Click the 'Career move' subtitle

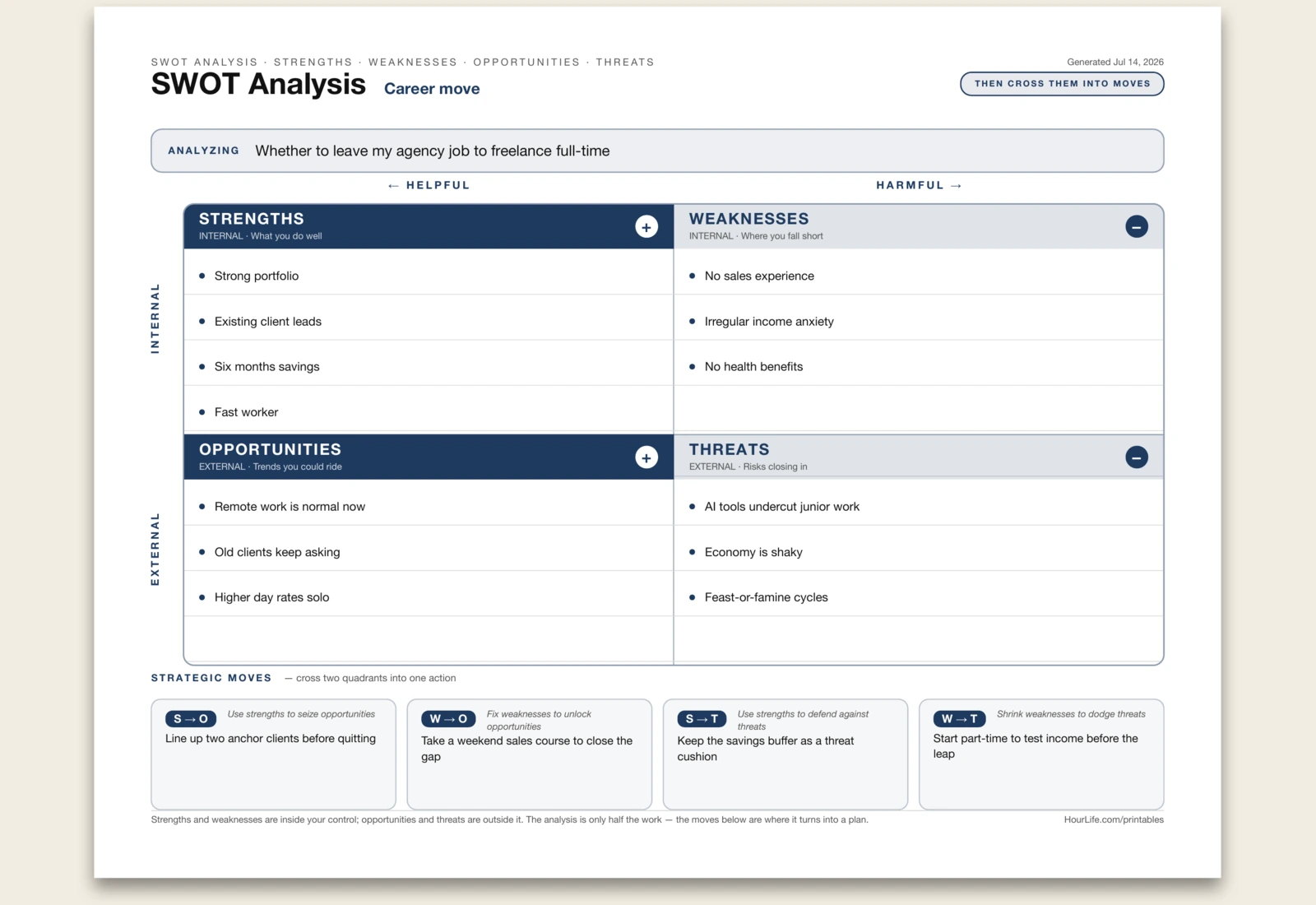pyautogui.click(x=432, y=89)
